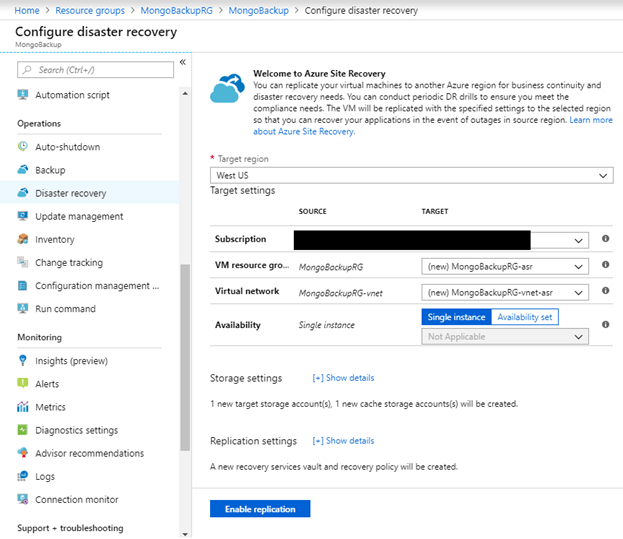The width and height of the screenshot is (623, 539).
Task: Click the Inventory box icon
Action: click(23, 239)
